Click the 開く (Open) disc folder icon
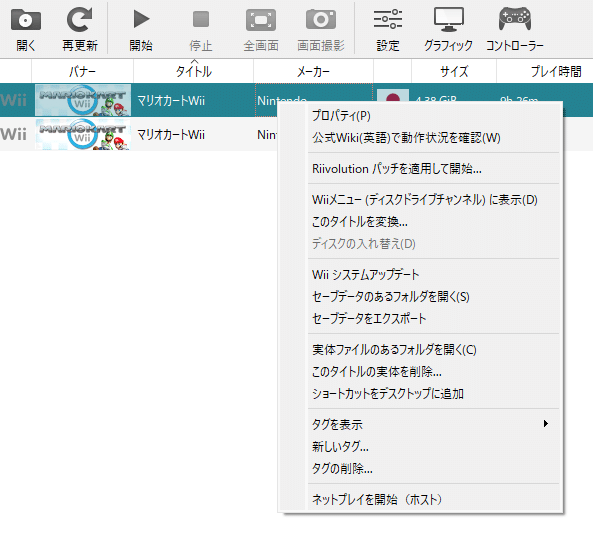Image resolution: width=593 pixels, height=538 pixels. coord(26,20)
